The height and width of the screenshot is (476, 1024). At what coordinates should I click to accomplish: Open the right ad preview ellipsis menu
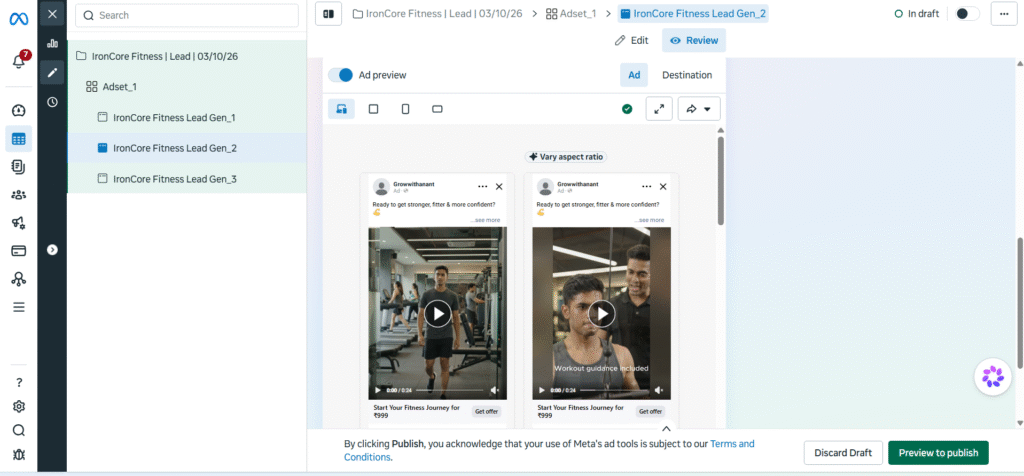[647, 187]
